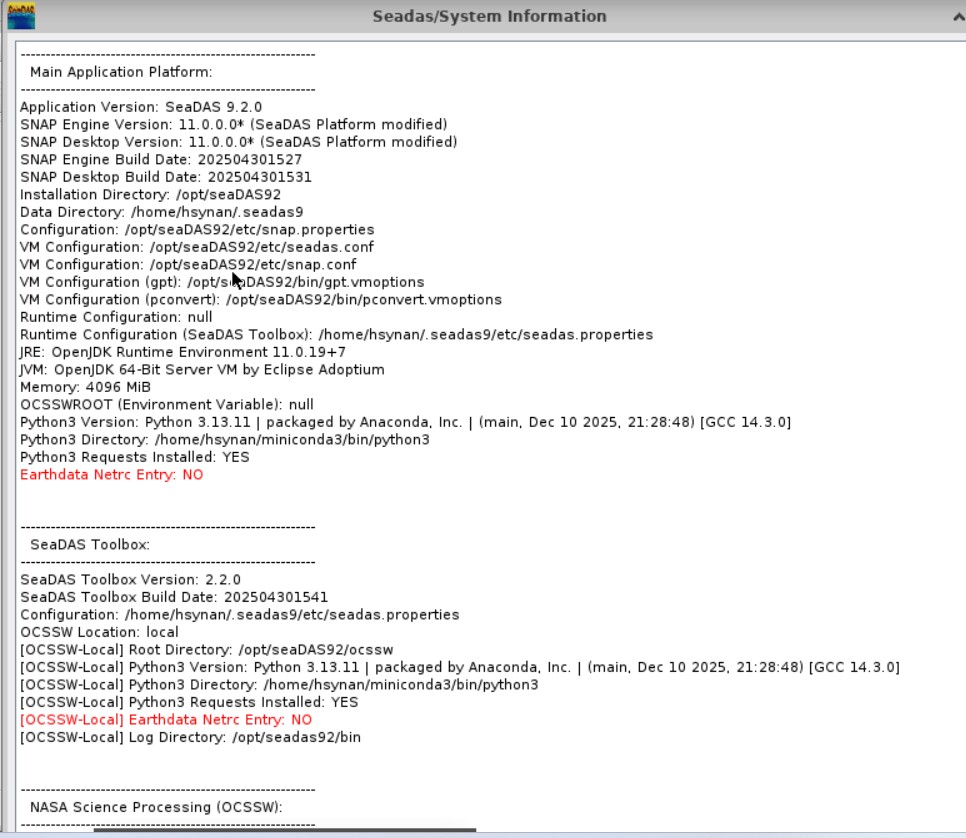Click the window shade arrow in title bar
This screenshot has width=966, height=838.
957,16
